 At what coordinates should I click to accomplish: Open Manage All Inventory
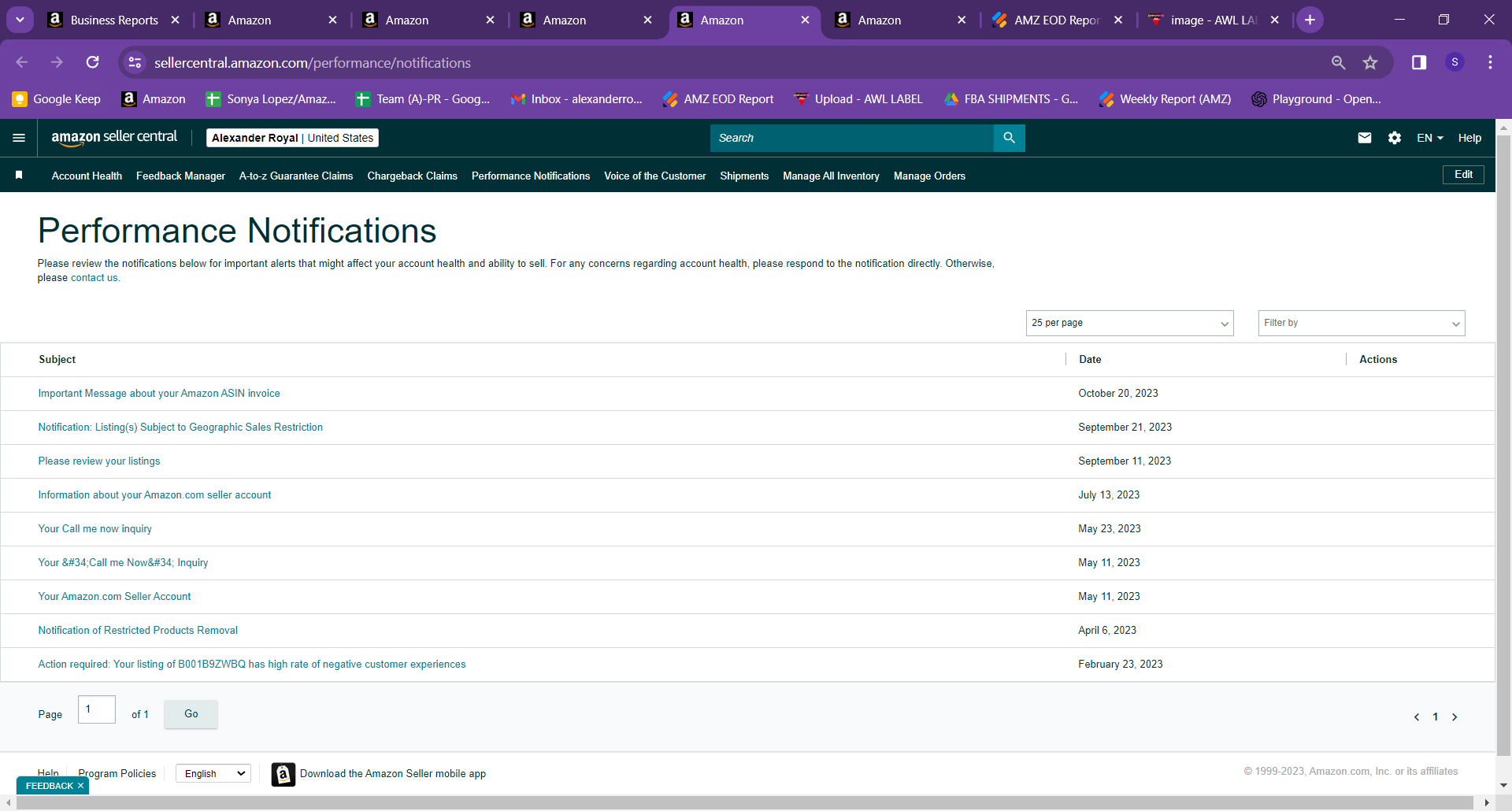[831, 176]
